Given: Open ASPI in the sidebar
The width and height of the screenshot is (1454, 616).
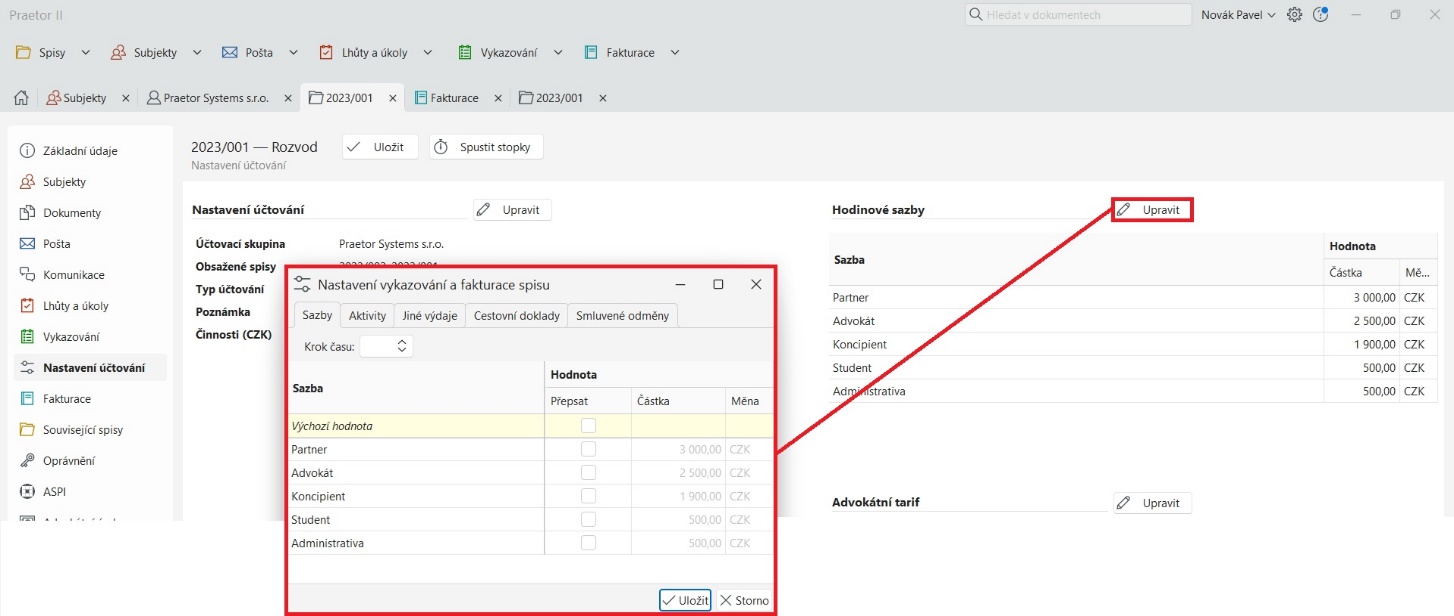Looking at the screenshot, I should (x=54, y=492).
